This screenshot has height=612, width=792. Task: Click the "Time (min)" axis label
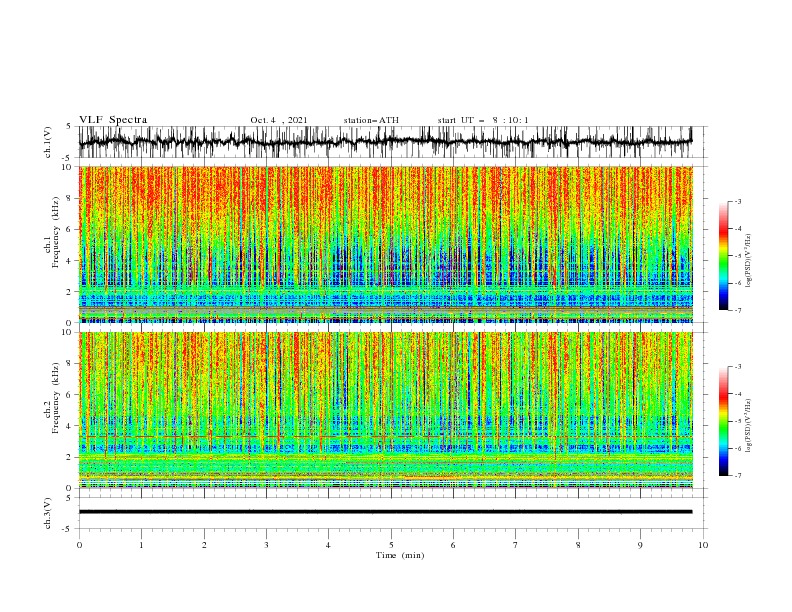point(400,555)
